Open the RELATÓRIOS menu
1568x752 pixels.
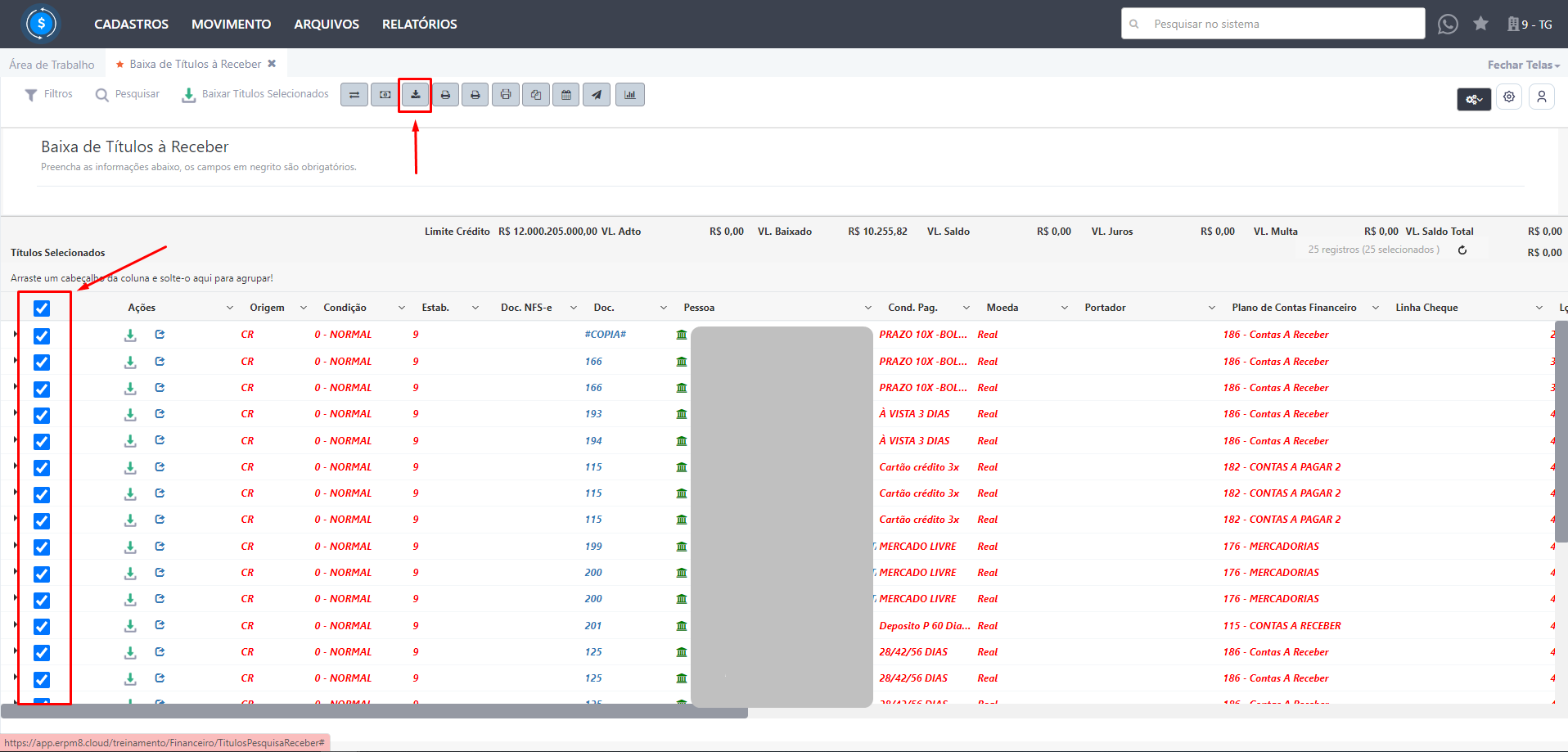click(x=420, y=24)
